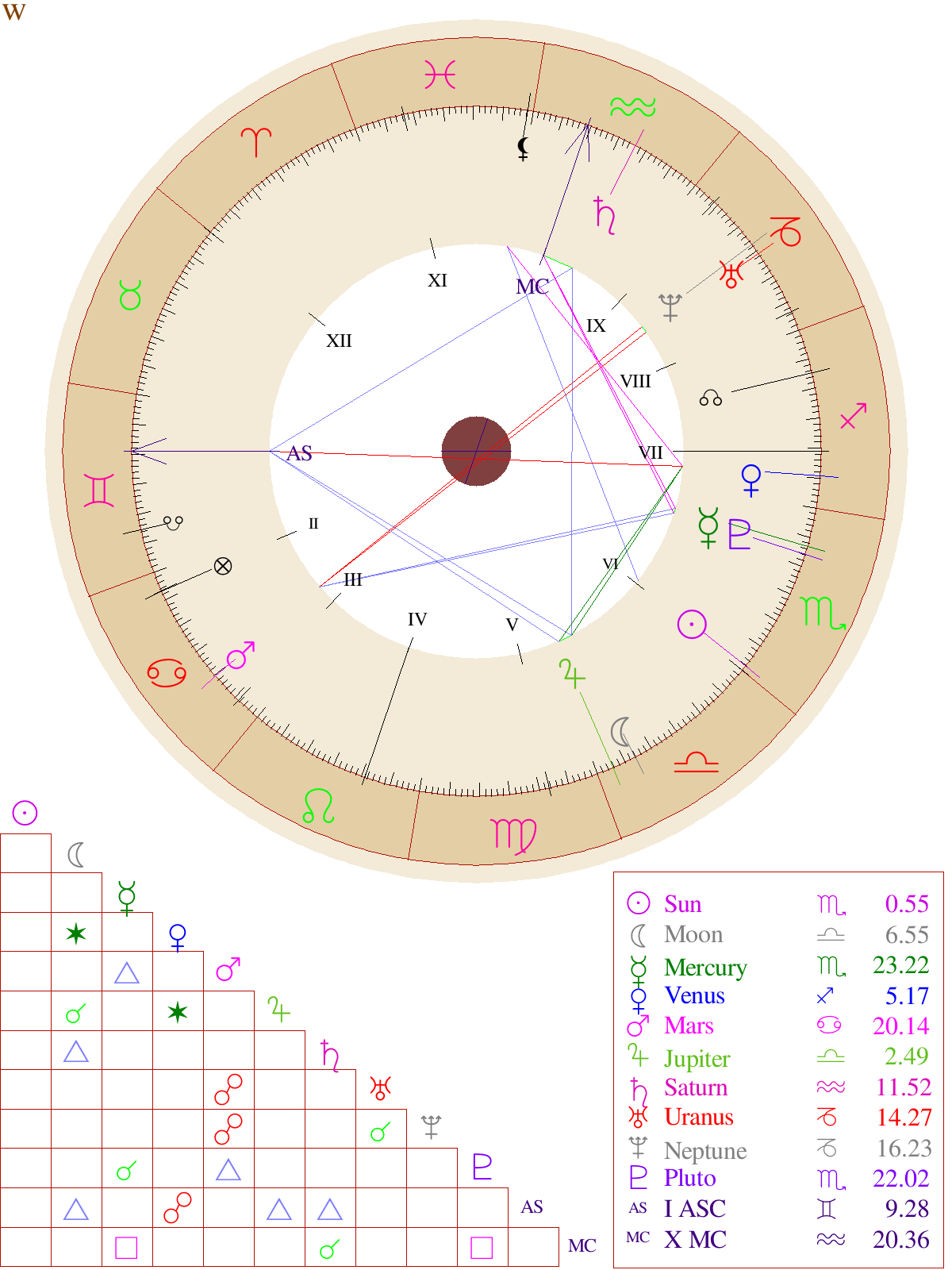This screenshot has height=1270, width=952.
Task: Click the Virgo glyph on the zodiac ring
Action: click(514, 835)
